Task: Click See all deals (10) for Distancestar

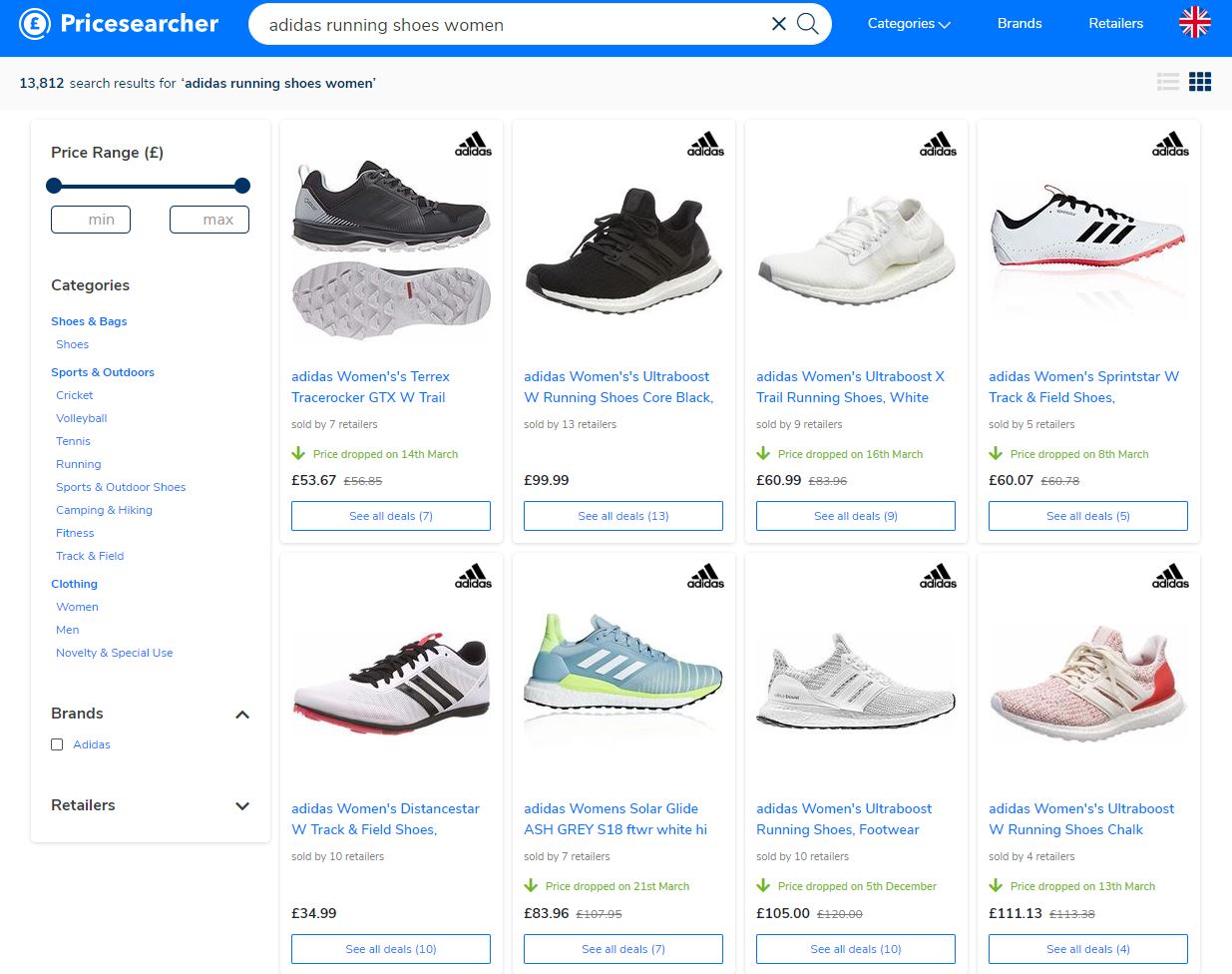Action: pos(391,949)
